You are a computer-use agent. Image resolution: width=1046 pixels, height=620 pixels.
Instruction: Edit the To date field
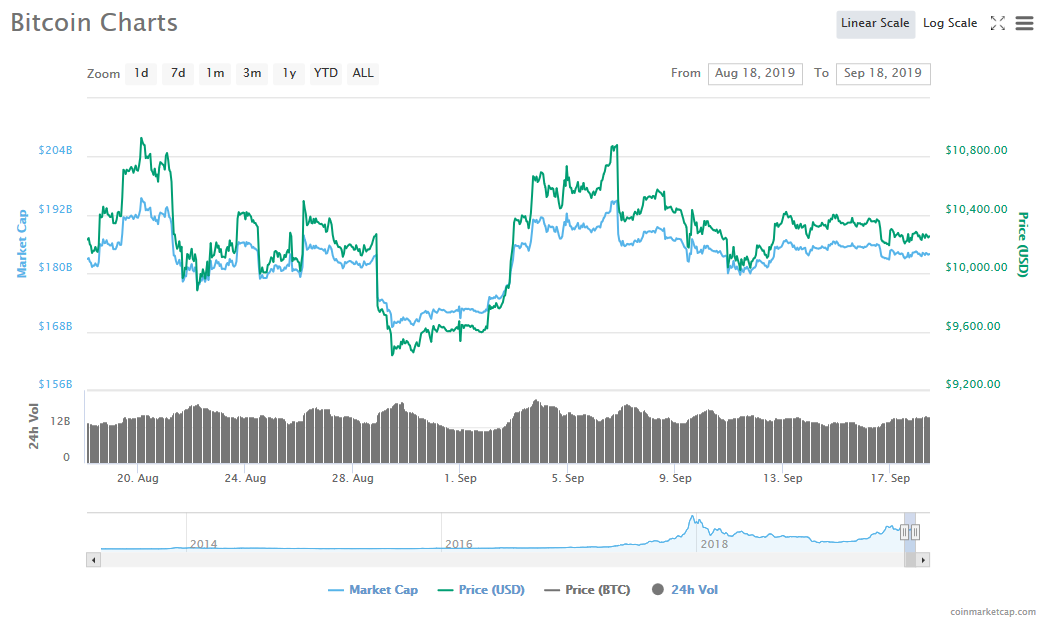883,73
